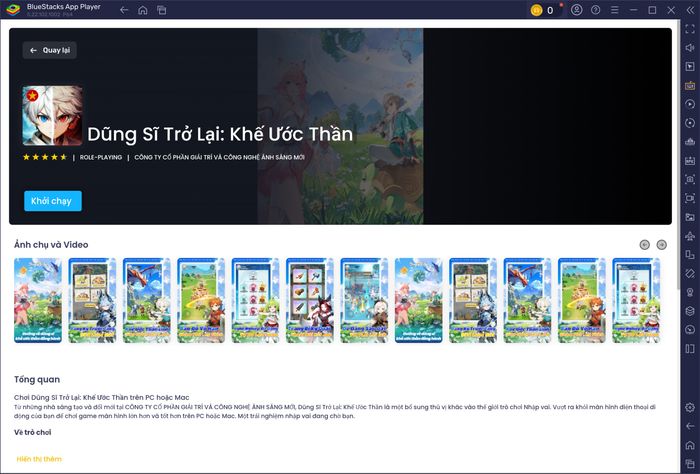The height and width of the screenshot is (474, 700).
Task: Click the circled play icon in the sidebar
Action: tap(690, 104)
